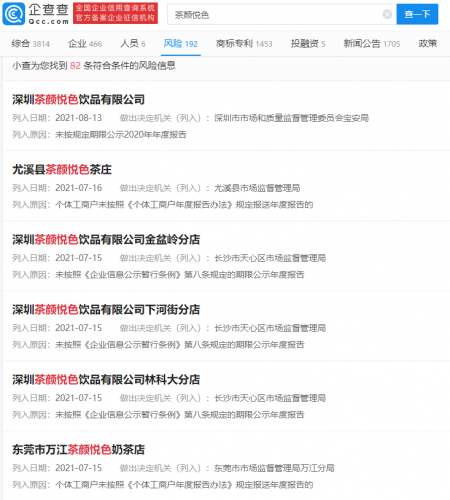The height and width of the screenshot is (500, 450).
Task: Open the 金盆岭分店 branch result
Action: (106, 240)
